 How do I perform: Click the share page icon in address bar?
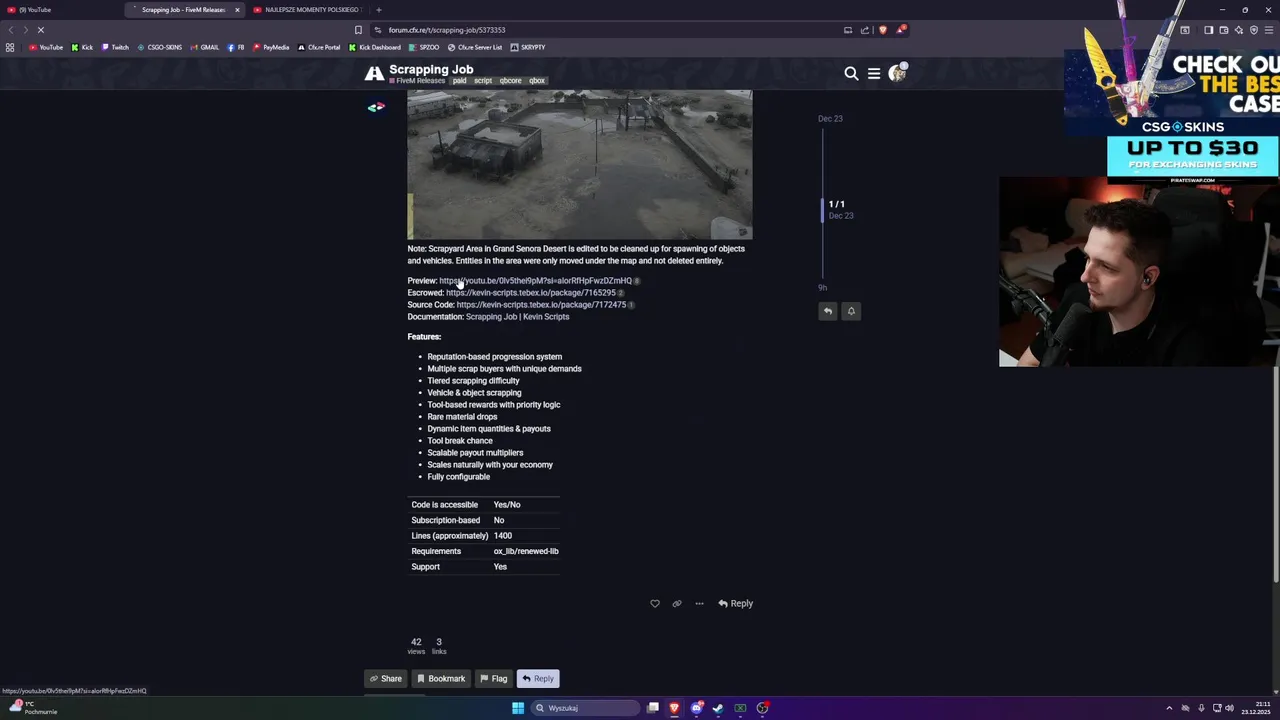tap(865, 30)
